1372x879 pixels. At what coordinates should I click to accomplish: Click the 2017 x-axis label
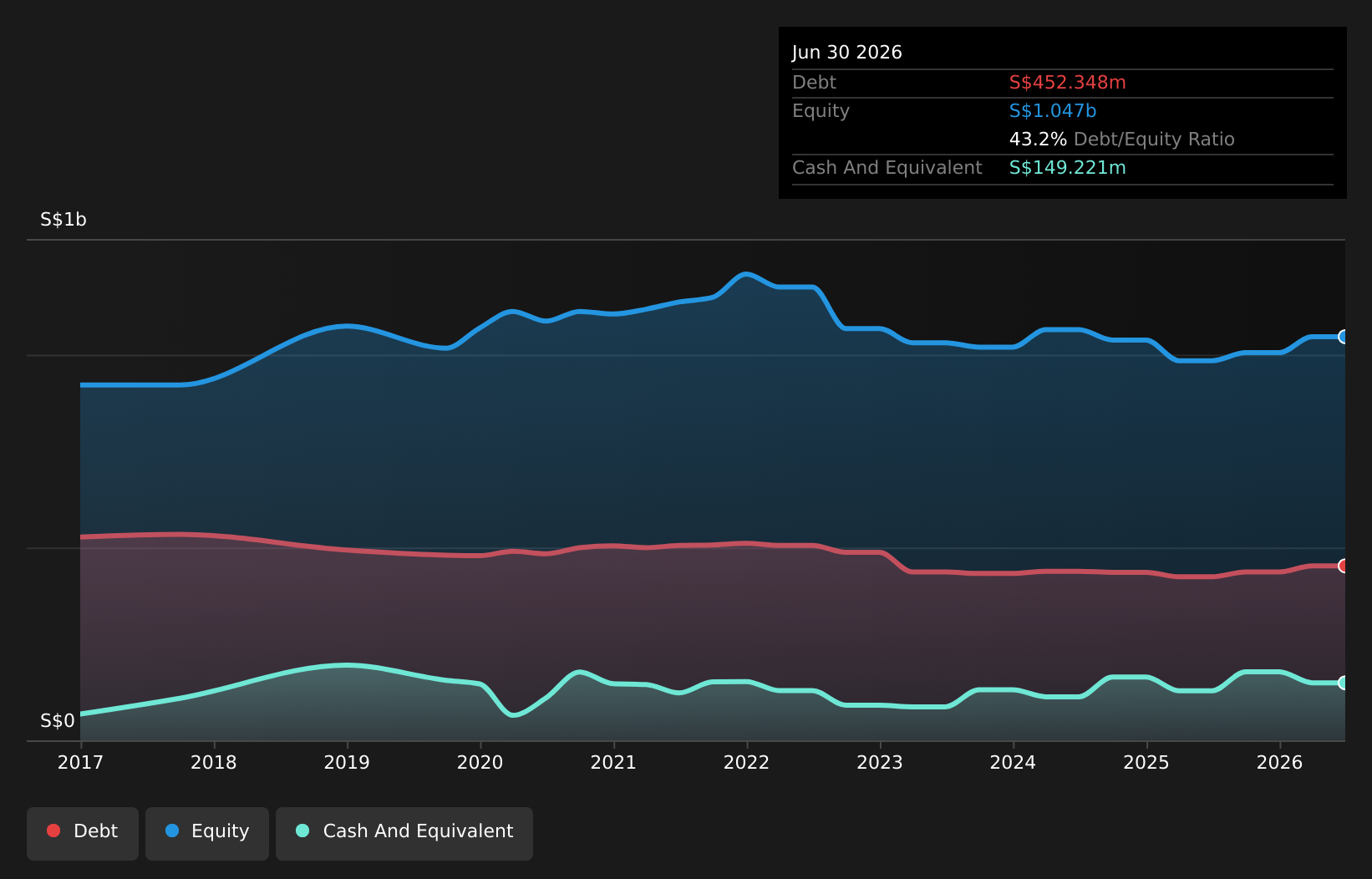click(80, 762)
